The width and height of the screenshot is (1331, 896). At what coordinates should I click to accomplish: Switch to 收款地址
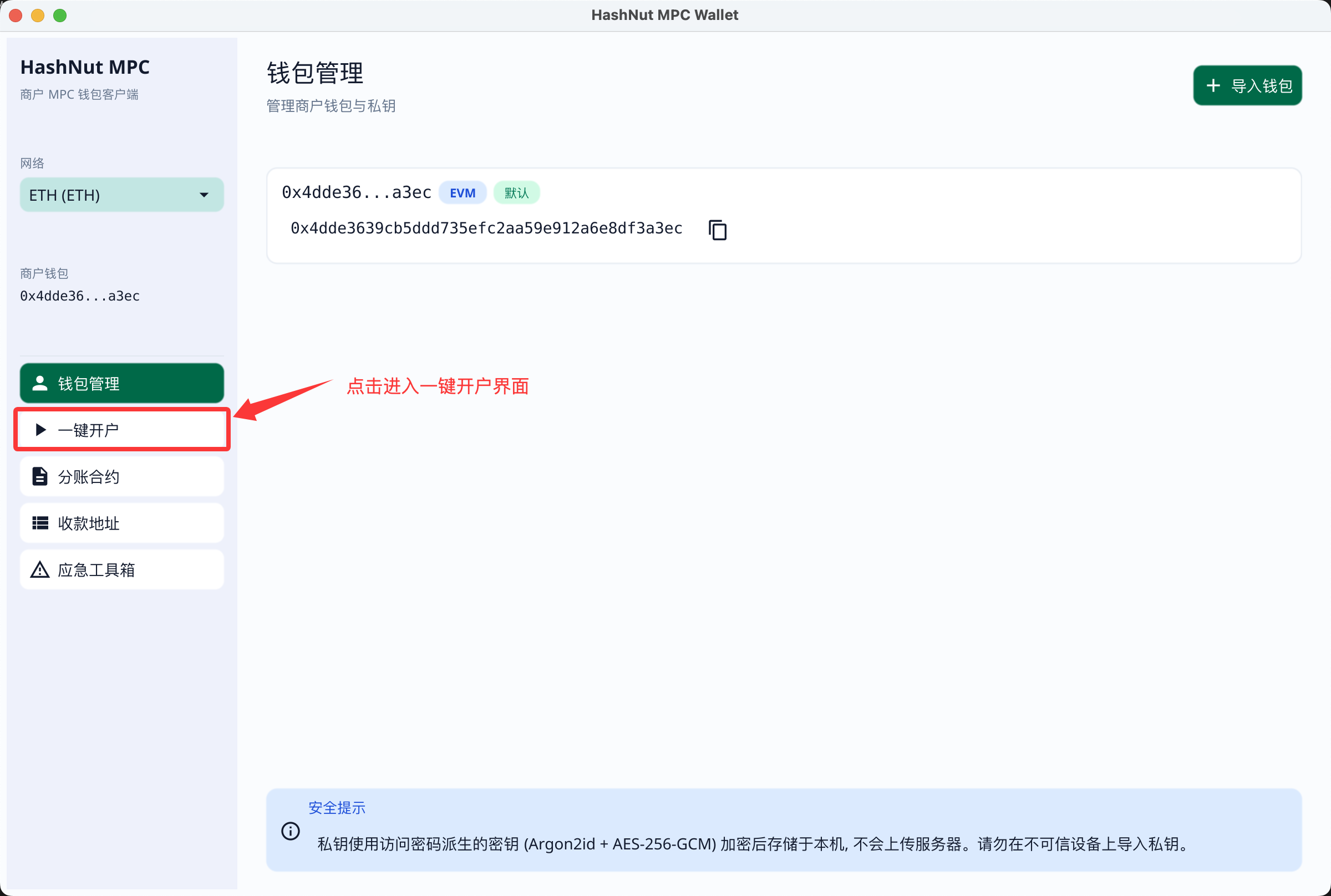[x=121, y=523]
